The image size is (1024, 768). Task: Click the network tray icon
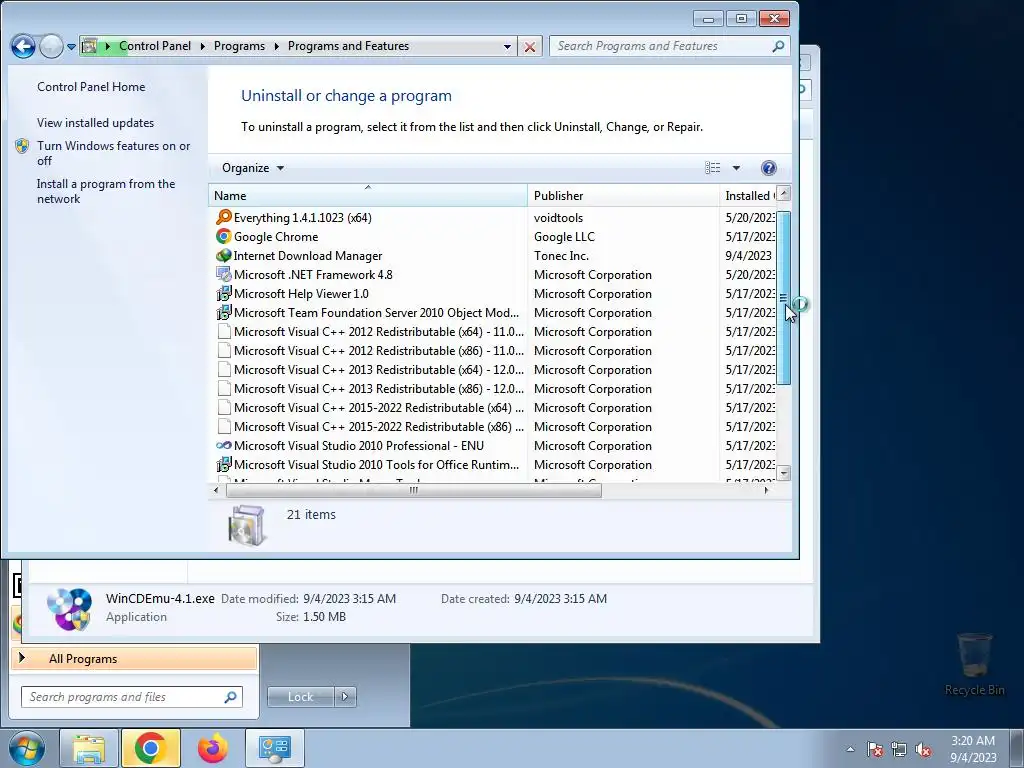click(x=899, y=749)
